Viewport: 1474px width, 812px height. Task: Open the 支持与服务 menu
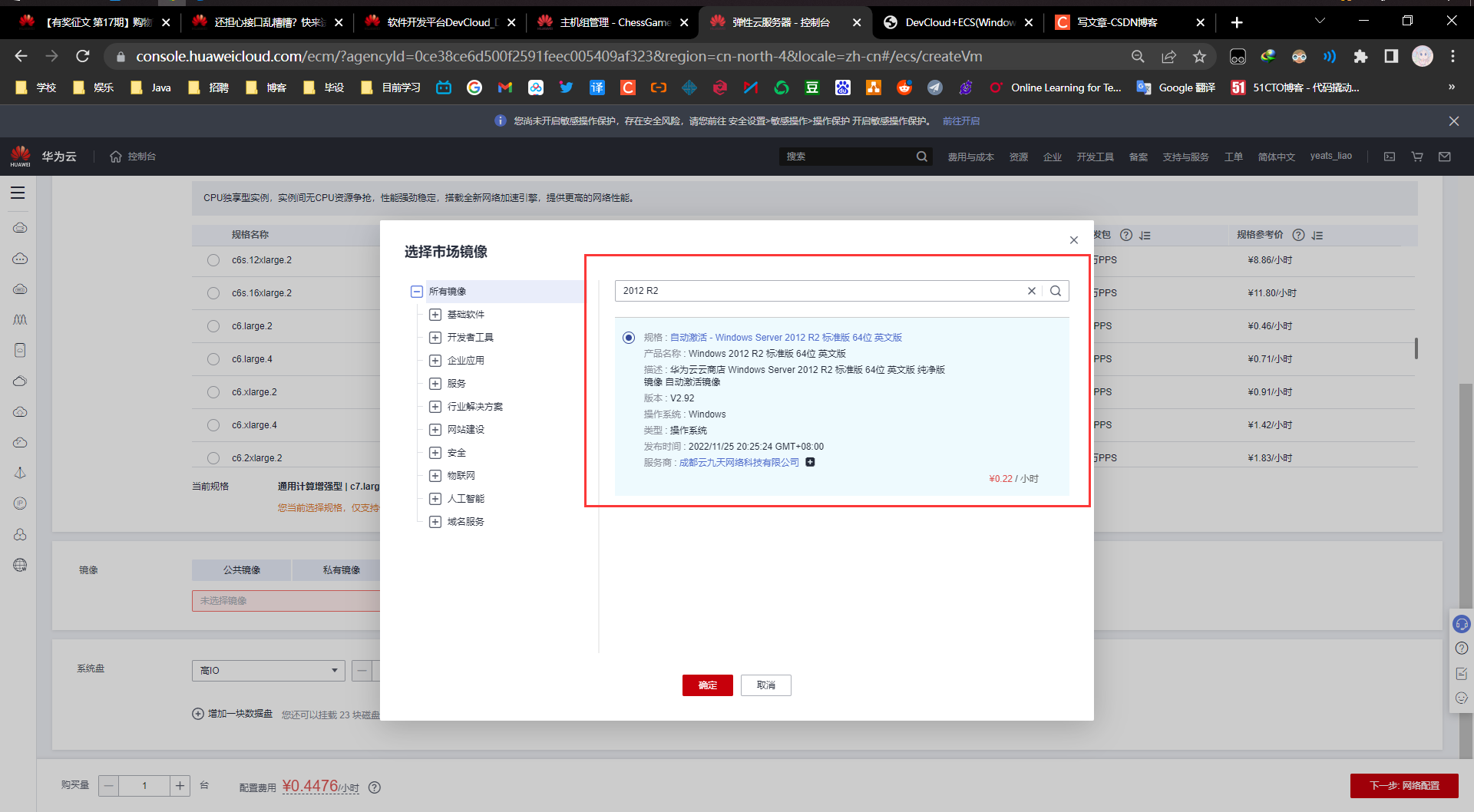click(1185, 157)
